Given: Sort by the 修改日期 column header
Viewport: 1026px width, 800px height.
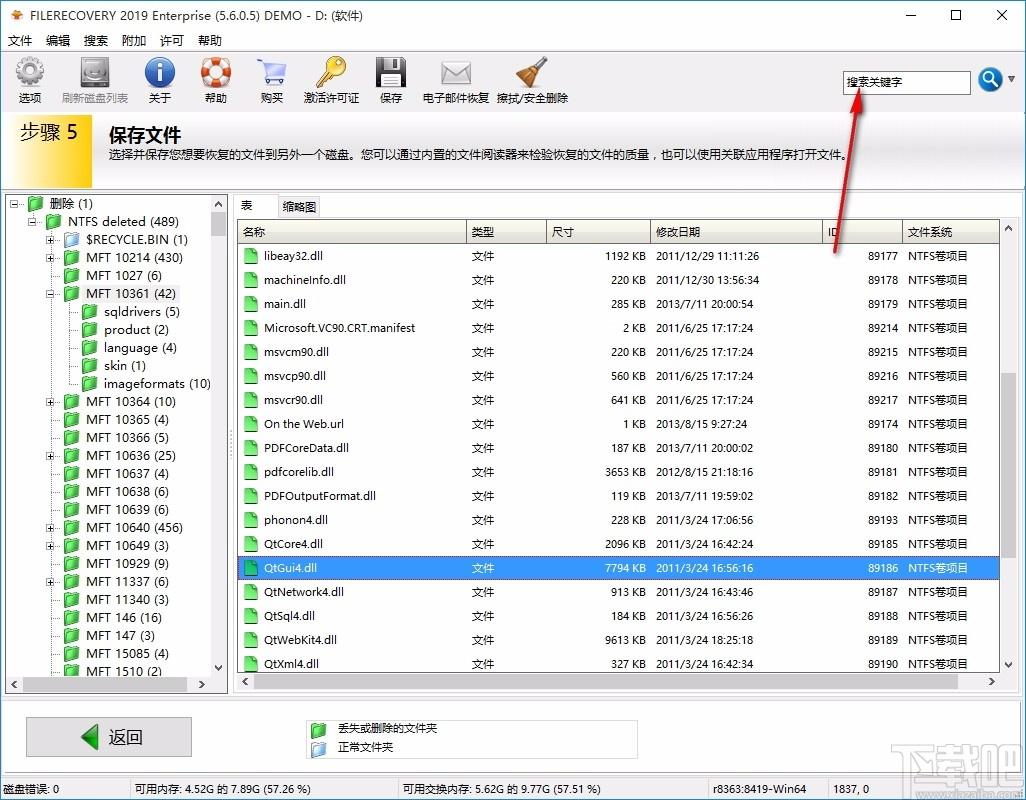Looking at the screenshot, I should (736, 232).
